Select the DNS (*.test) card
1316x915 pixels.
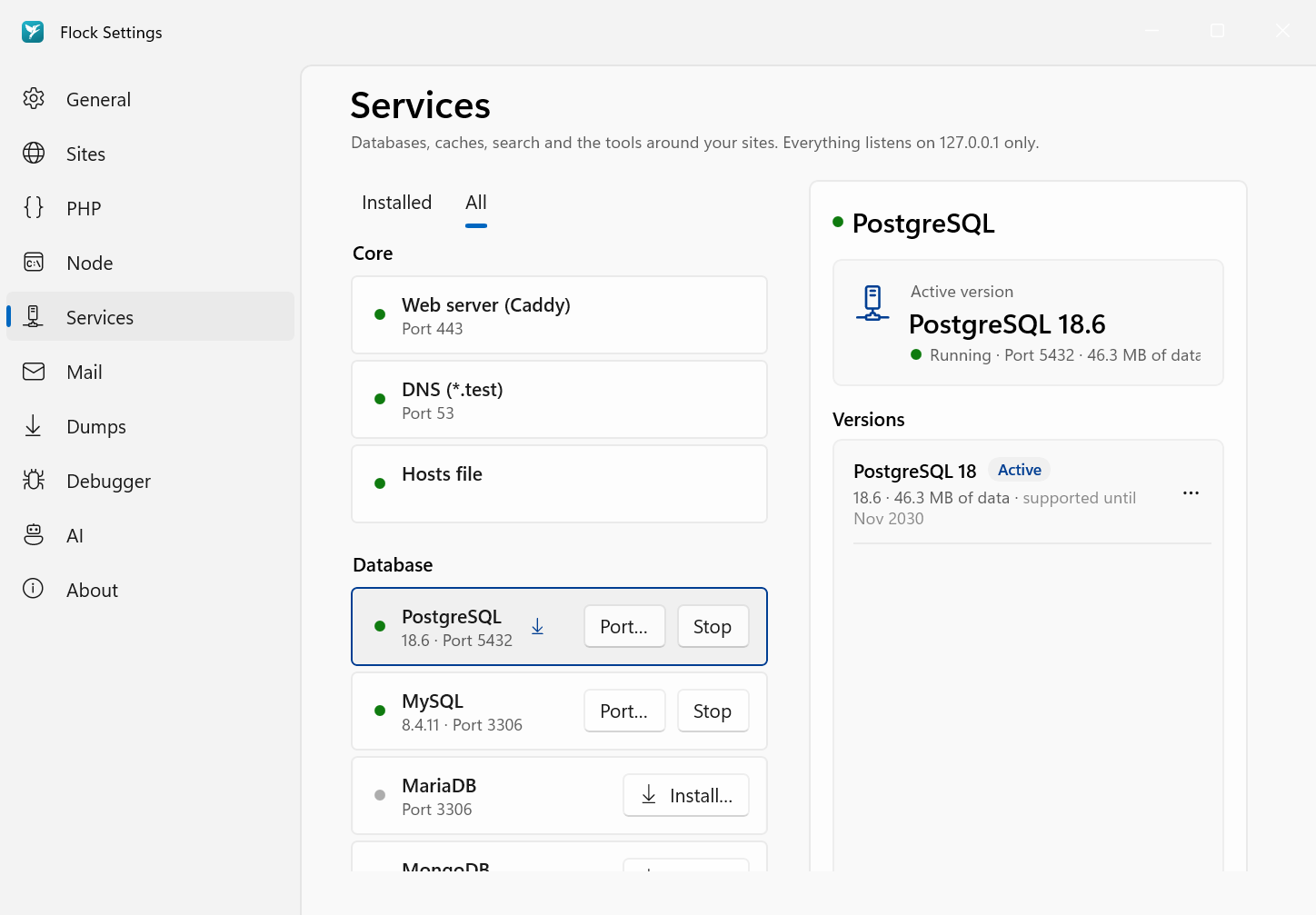(x=559, y=400)
